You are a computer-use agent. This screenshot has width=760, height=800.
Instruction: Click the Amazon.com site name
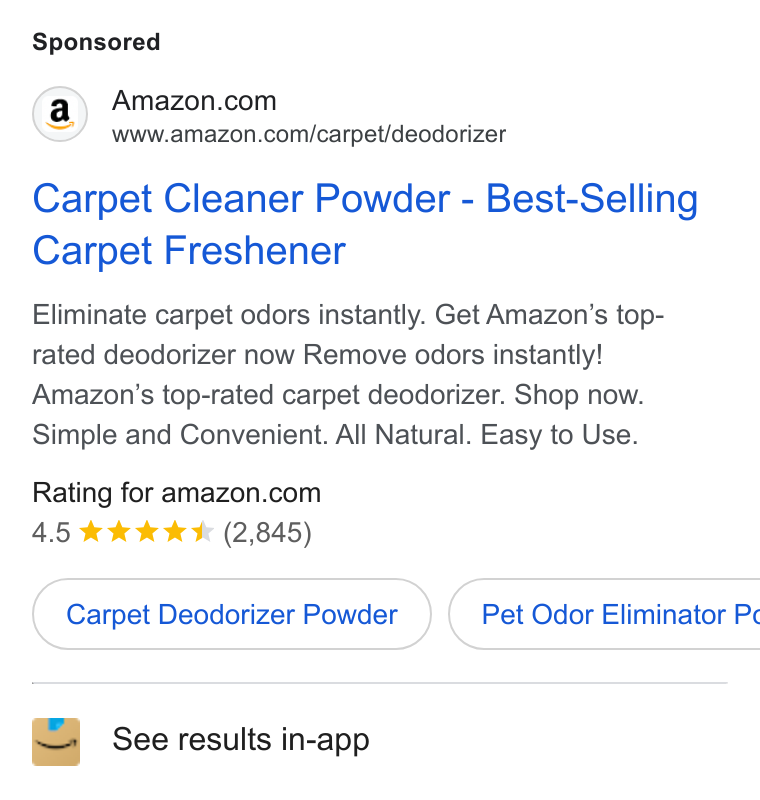194,101
